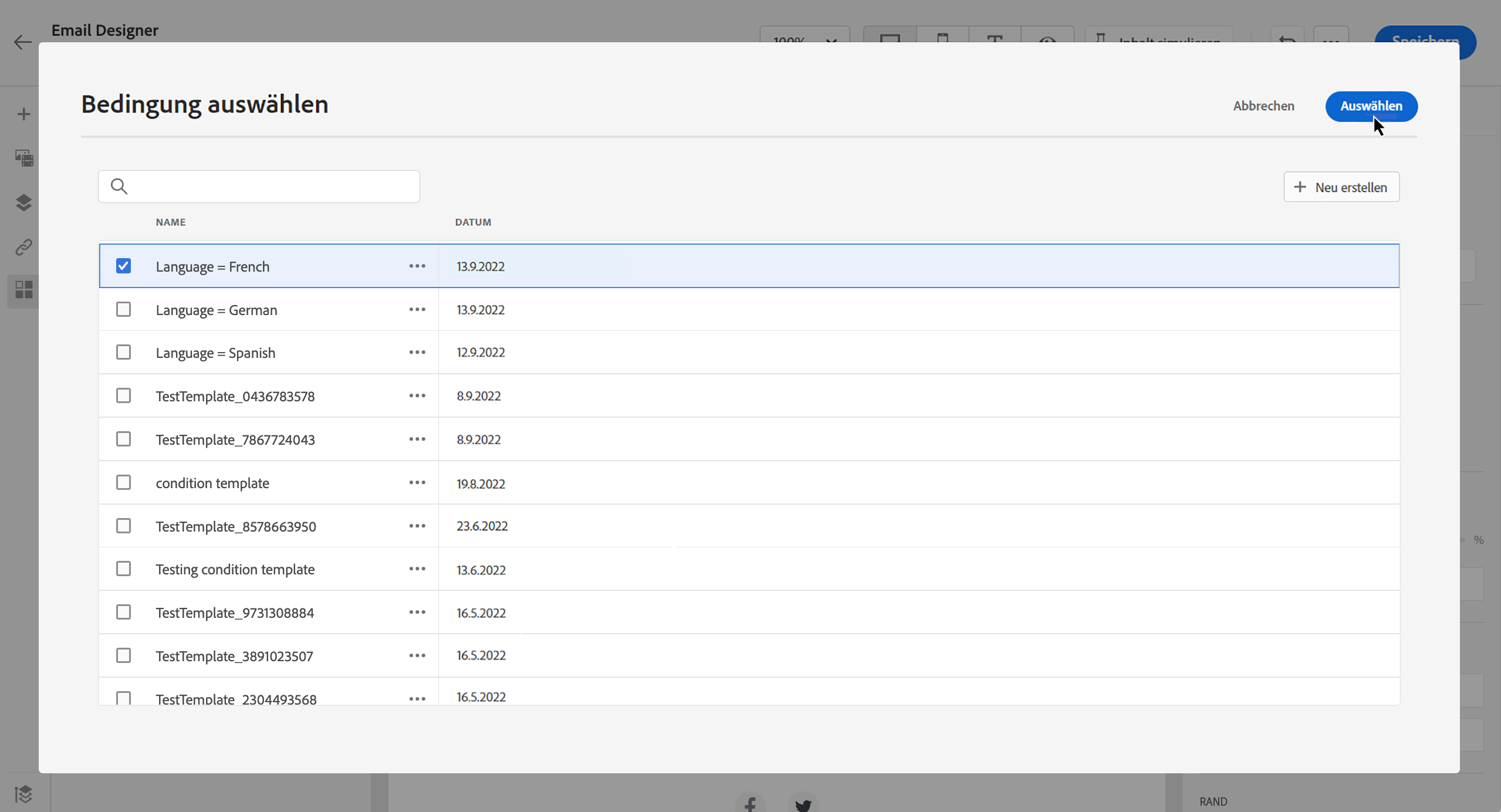Screen dimensions: 1501x812
Task: Click the link chain icon in sidebar
Action: click(23, 247)
